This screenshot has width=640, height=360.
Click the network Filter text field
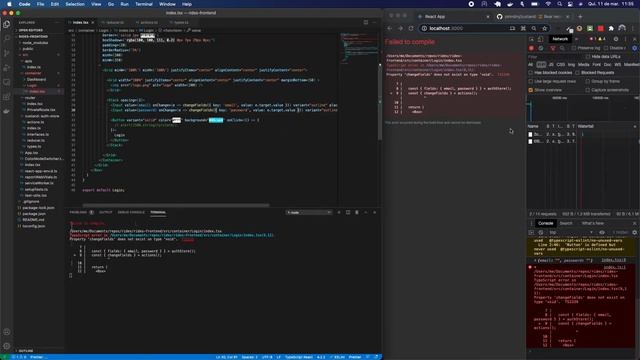click(x=555, y=57)
